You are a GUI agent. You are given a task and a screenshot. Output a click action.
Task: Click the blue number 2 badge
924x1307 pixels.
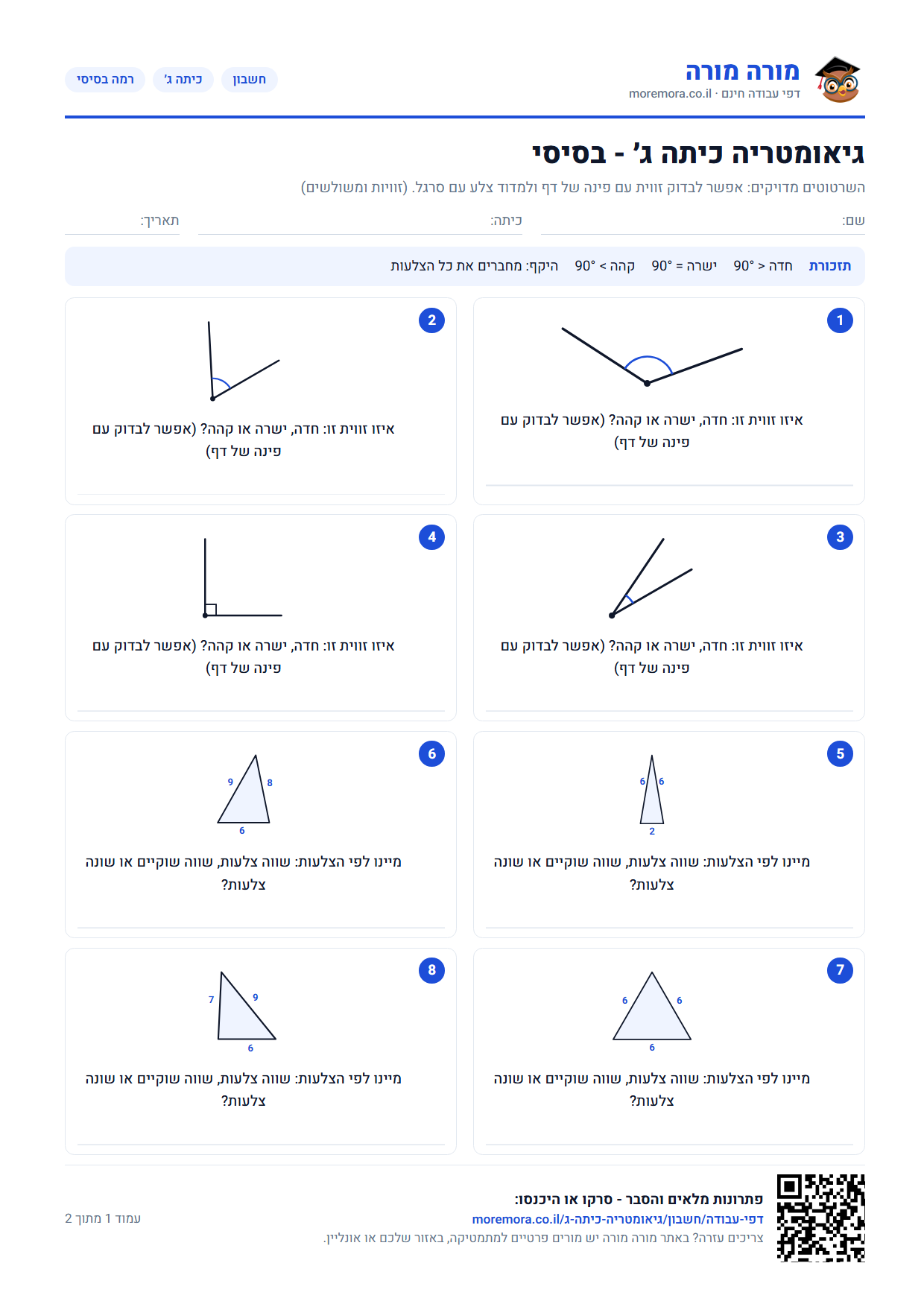431,320
